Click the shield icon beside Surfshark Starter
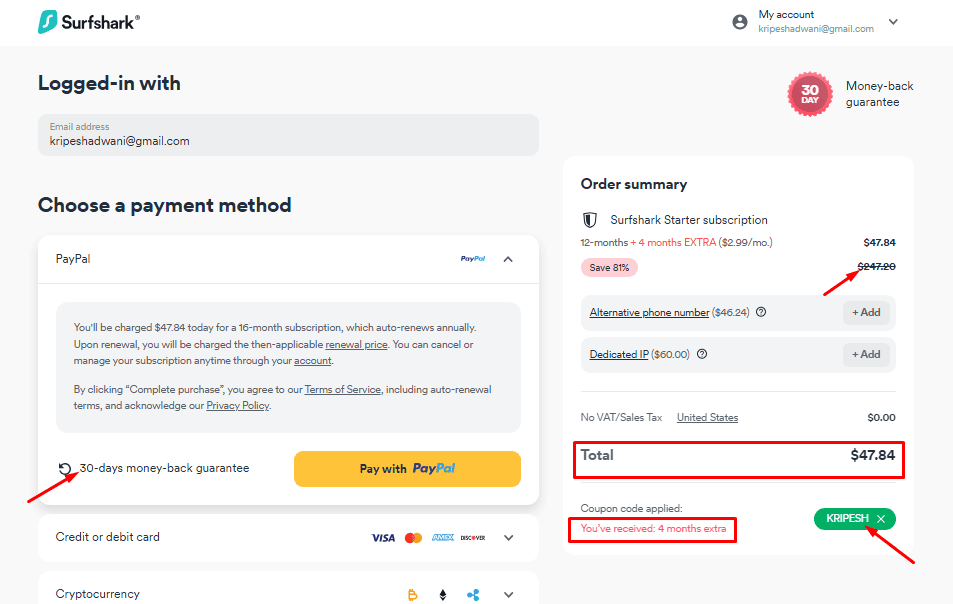953x604 pixels. (590, 220)
